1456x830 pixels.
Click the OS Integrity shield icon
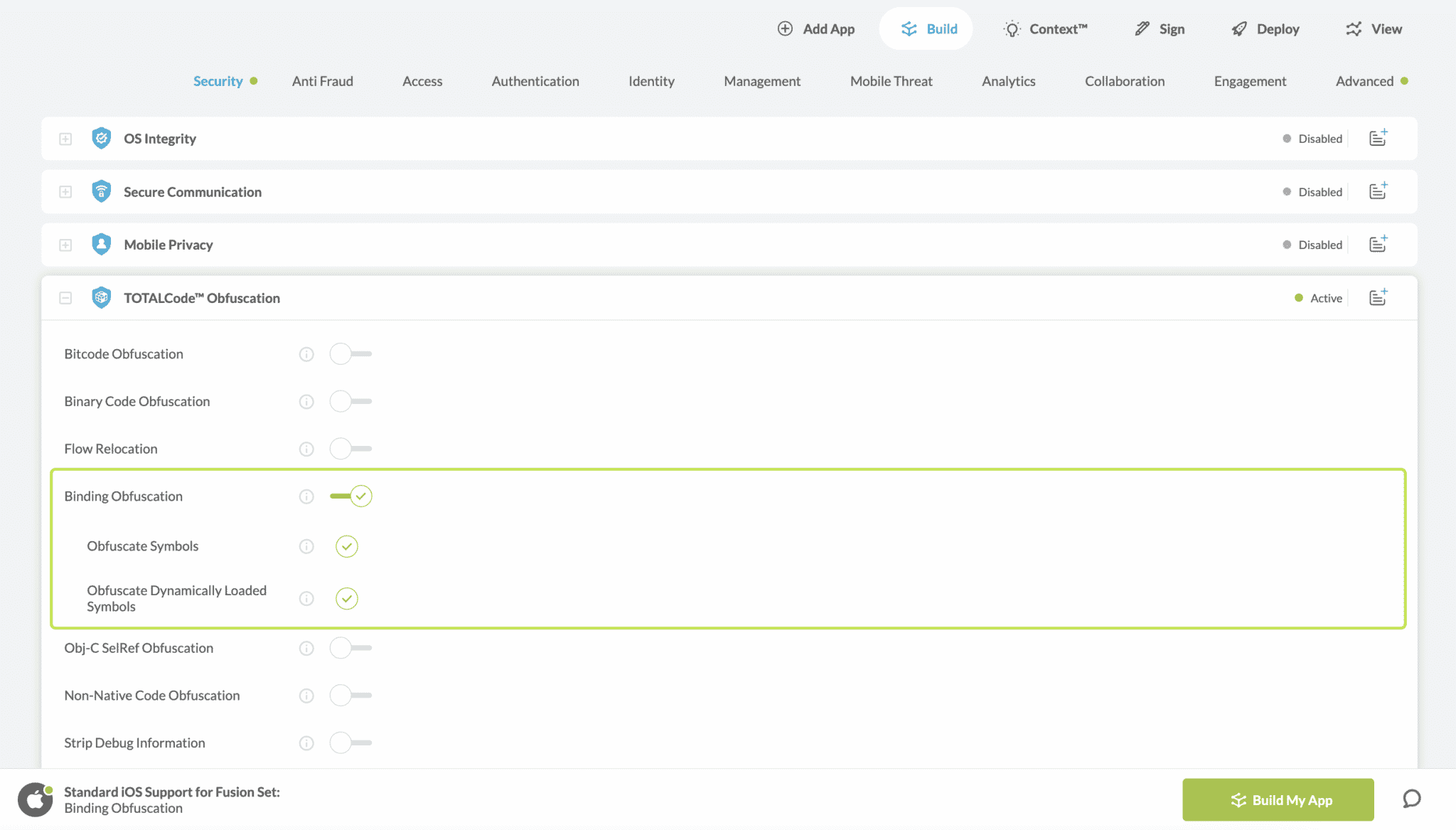coord(102,138)
